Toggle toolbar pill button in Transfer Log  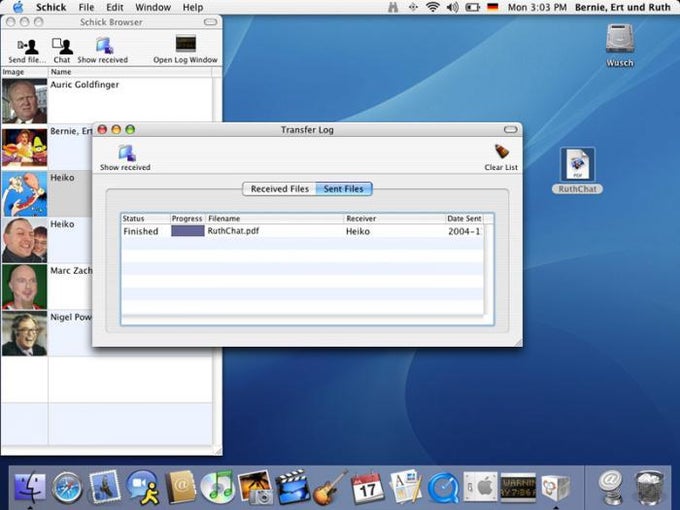510,130
